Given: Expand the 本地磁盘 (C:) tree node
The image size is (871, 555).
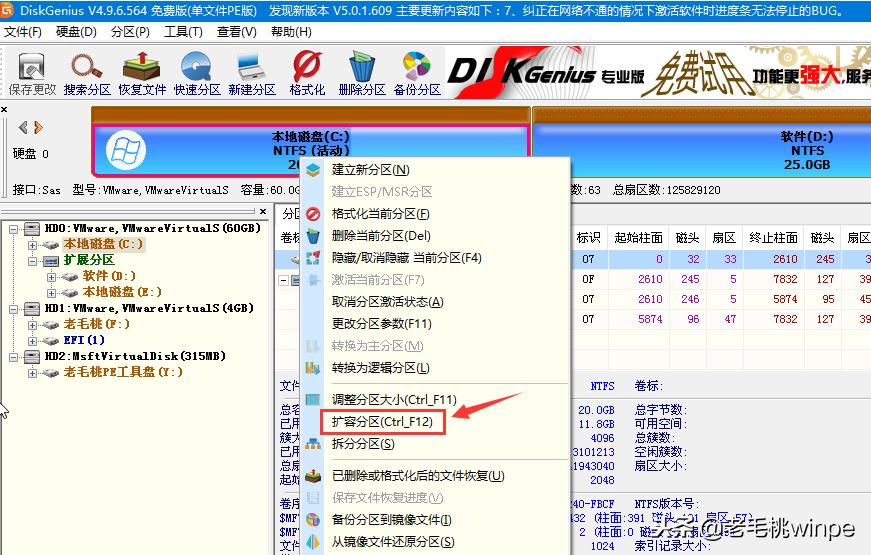Looking at the screenshot, I should pyautogui.click(x=32, y=244).
